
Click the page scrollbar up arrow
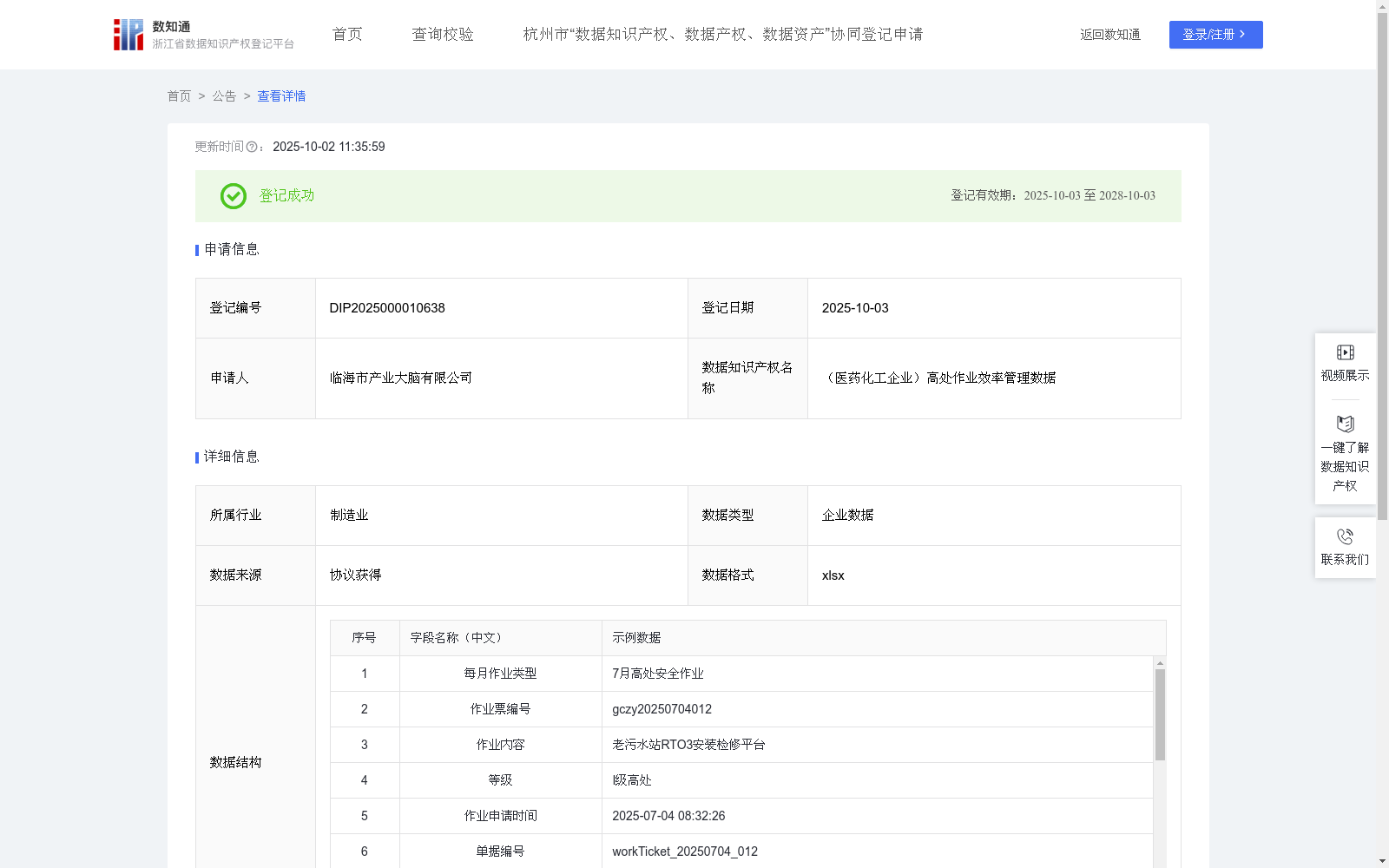click(x=1382, y=6)
